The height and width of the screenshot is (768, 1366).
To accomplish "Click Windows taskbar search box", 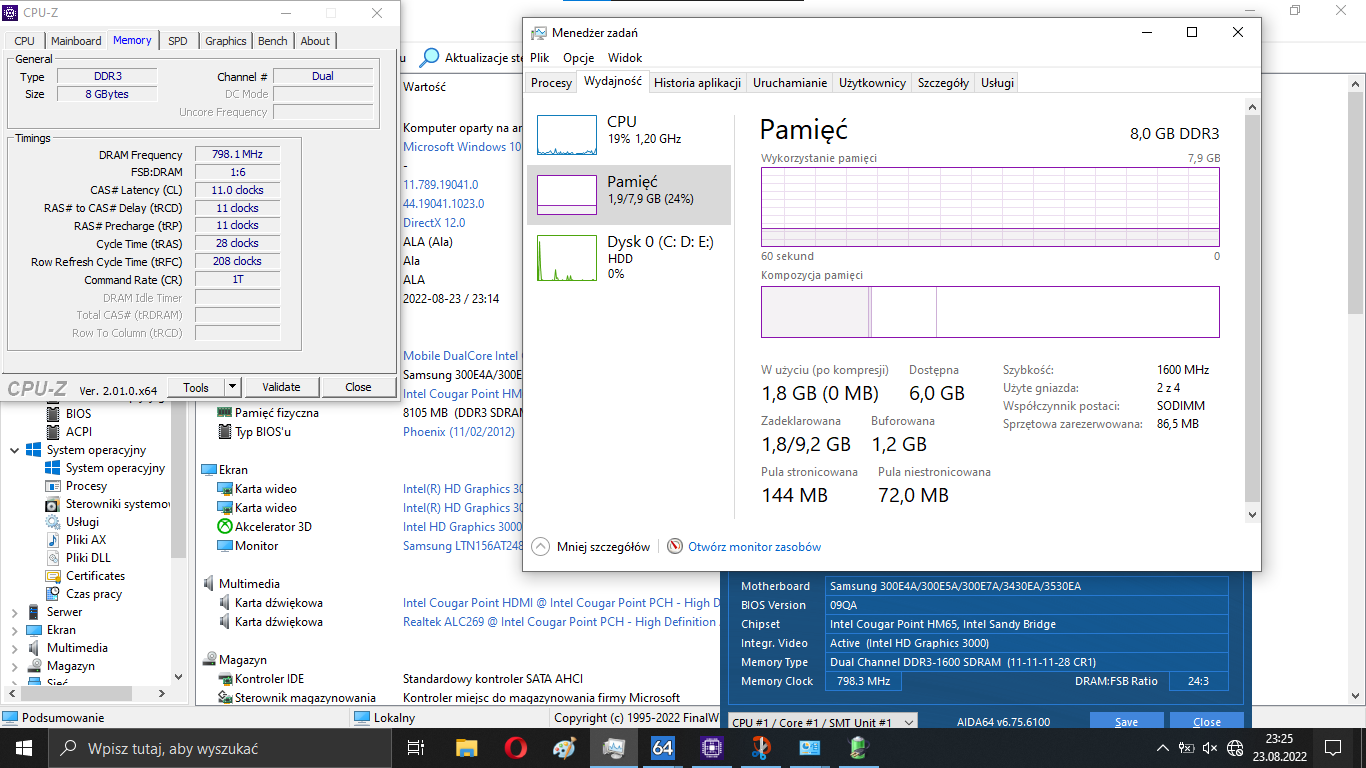I will [x=221, y=748].
